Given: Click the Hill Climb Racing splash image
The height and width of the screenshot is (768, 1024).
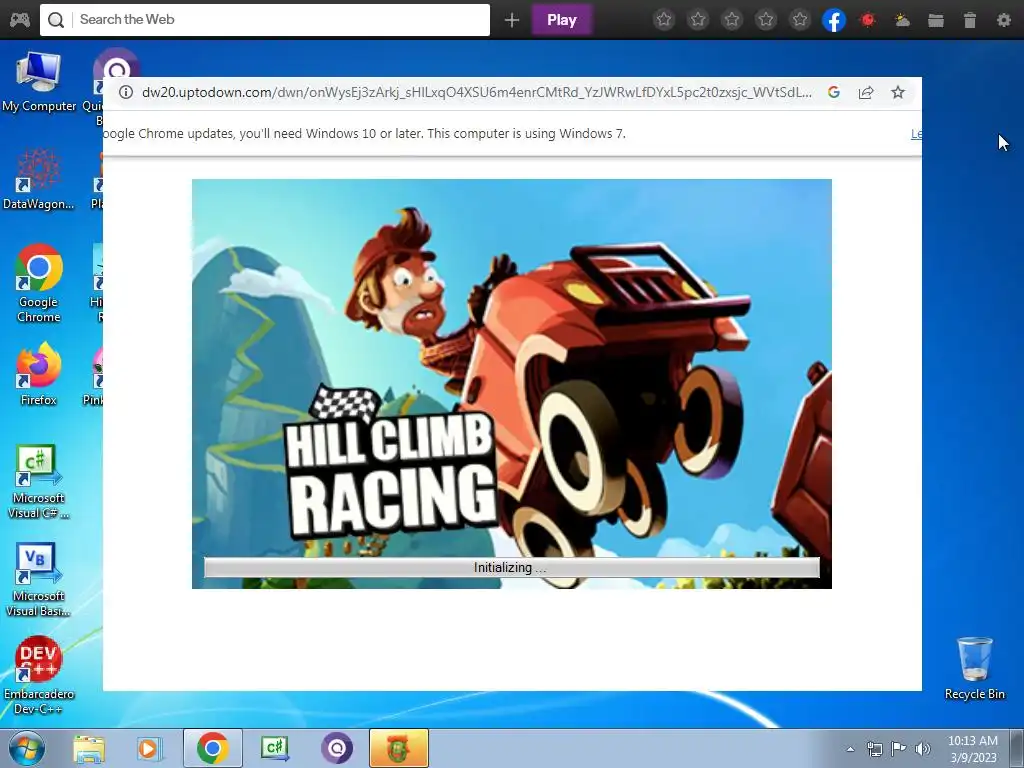Looking at the screenshot, I should 511,383.
